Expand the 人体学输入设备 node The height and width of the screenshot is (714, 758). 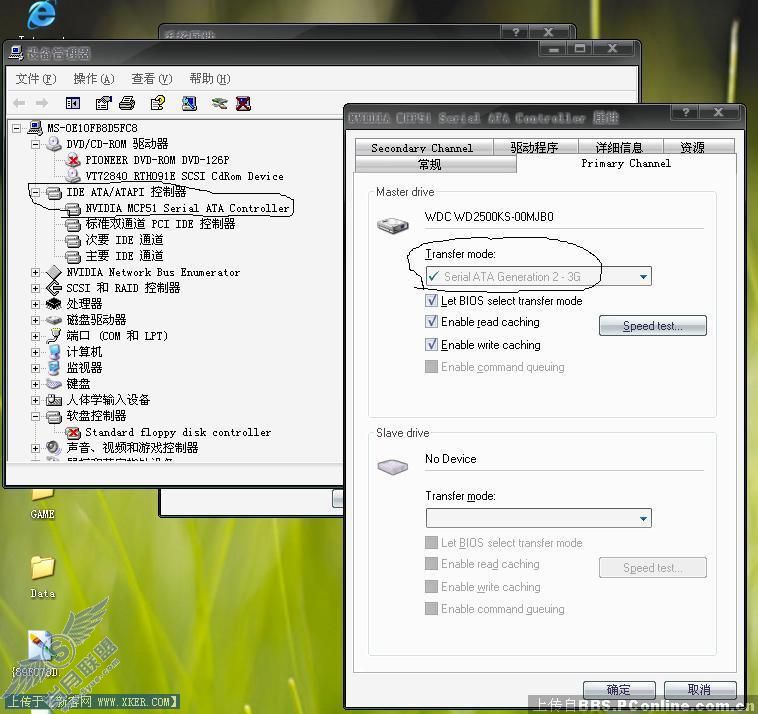tap(35, 400)
